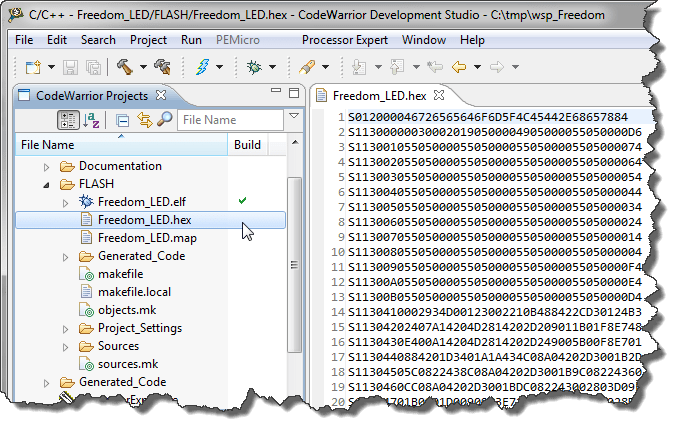This screenshot has width=684, height=435.
Task: Expand the Sources folder
Action: point(65,347)
